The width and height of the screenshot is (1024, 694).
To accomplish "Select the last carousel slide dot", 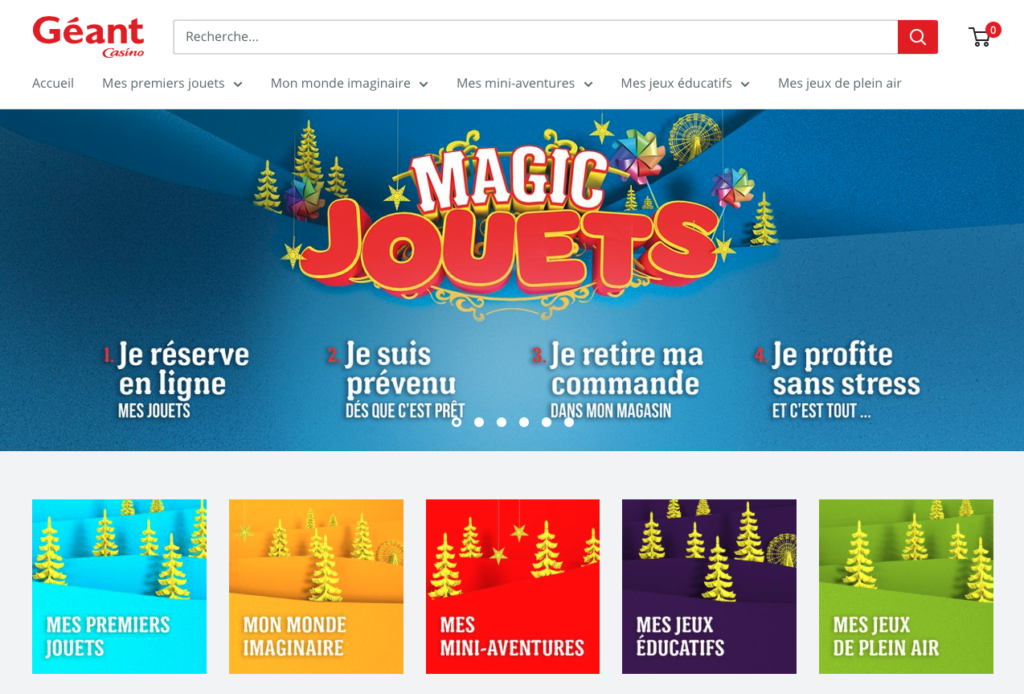I will [569, 422].
